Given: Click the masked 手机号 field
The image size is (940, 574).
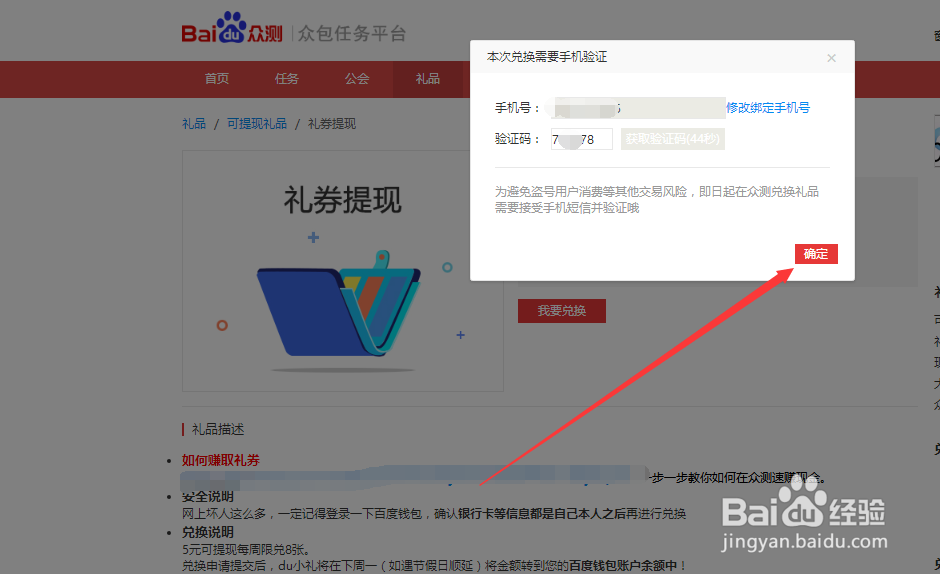Looking at the screenshot, I should click(638, 108).
